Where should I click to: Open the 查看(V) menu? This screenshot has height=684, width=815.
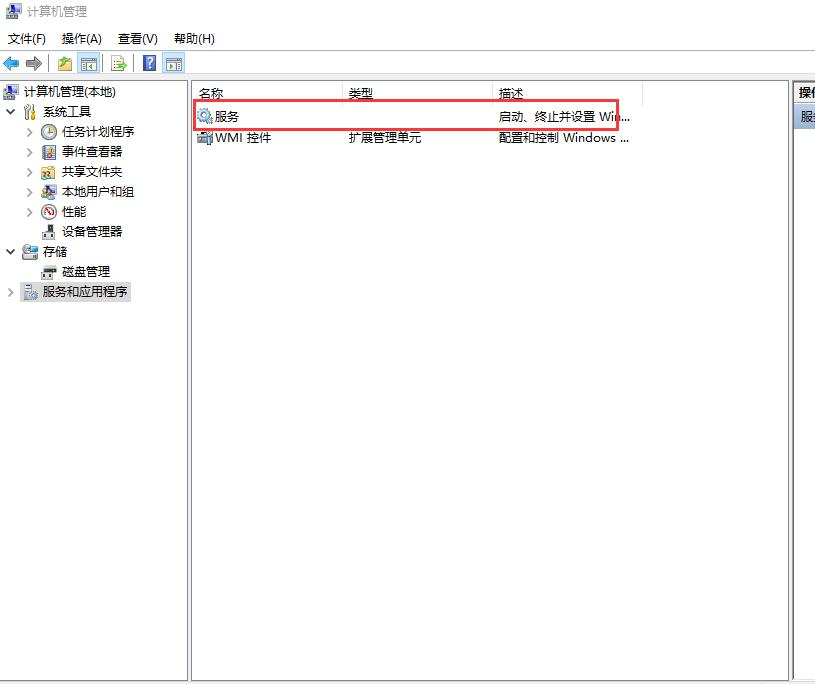tap(137, 39)
